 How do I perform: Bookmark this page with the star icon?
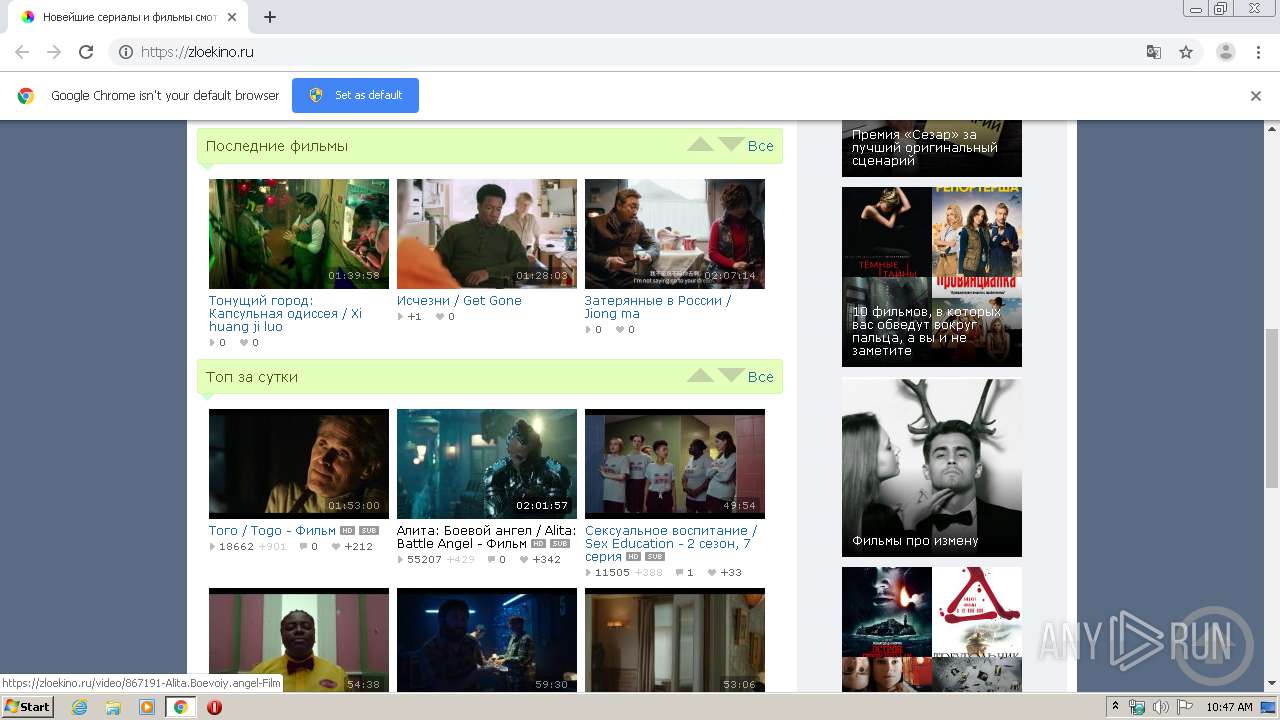coord(1186,52)
